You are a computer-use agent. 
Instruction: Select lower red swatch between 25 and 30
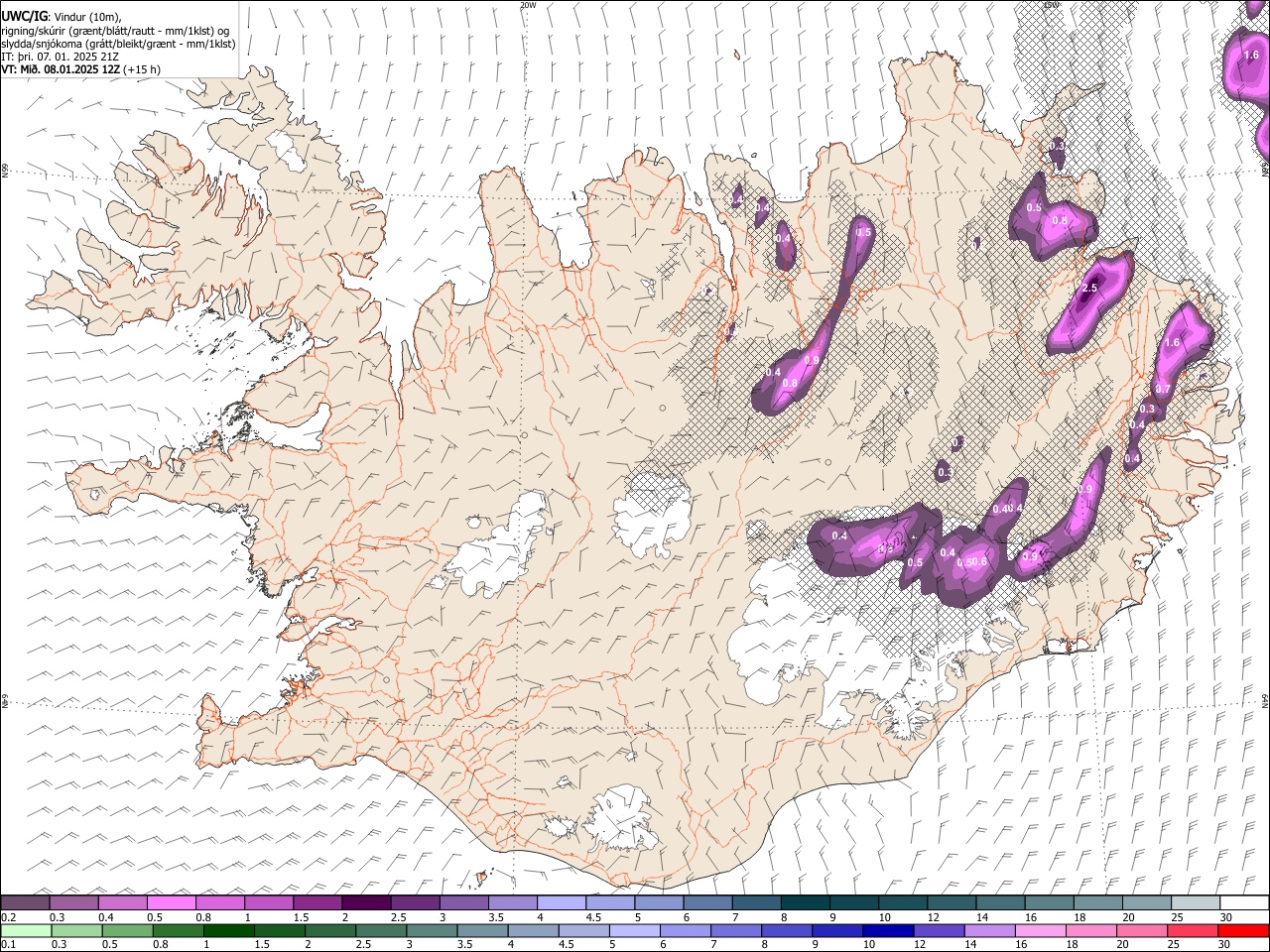1194,930
